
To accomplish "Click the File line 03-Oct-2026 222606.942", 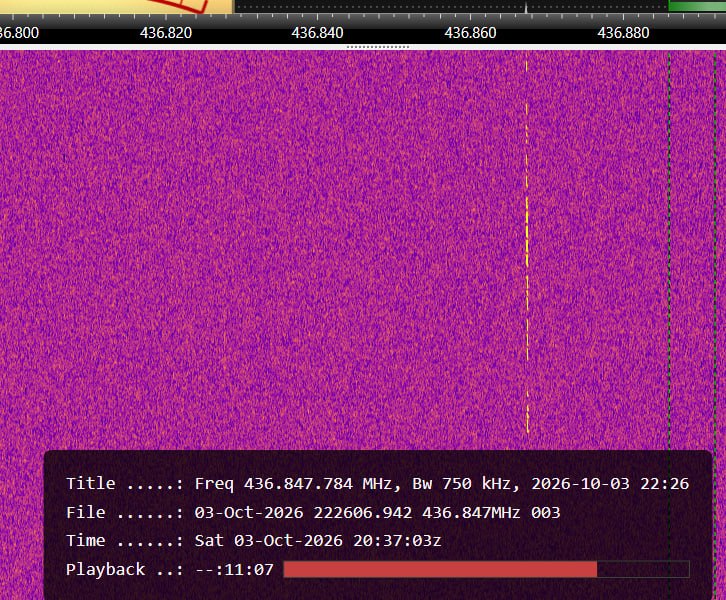I will [x=313, y=512].
